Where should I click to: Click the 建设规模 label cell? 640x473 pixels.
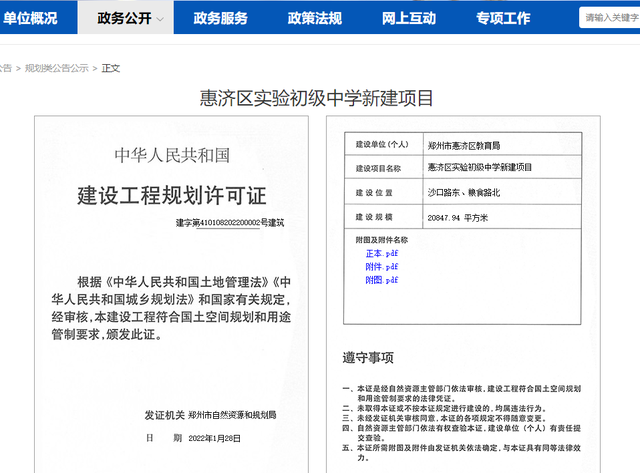coord(382,217)
